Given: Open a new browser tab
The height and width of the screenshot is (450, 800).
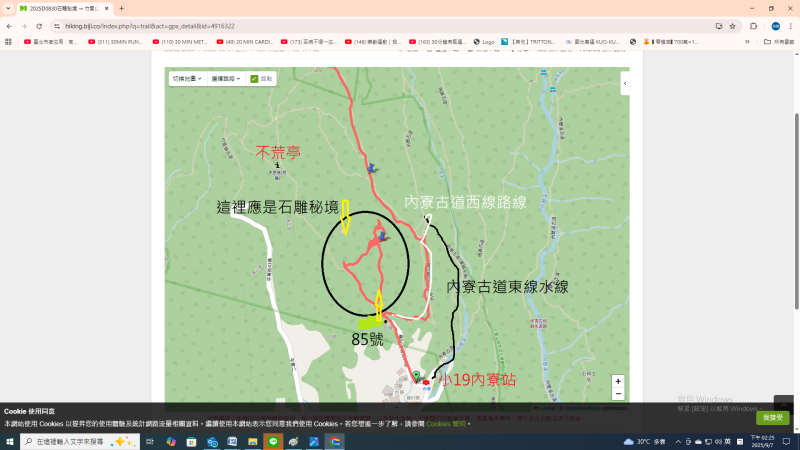Looking at the screenshot, I should (121, 9).
